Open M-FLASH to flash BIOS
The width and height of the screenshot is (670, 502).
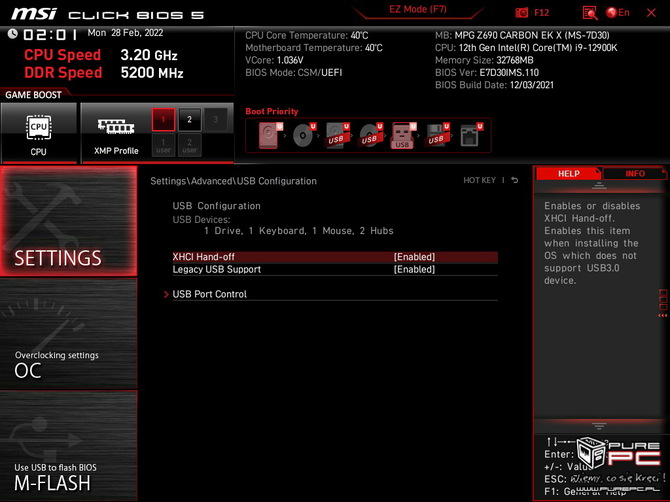(x=68, y=446)
